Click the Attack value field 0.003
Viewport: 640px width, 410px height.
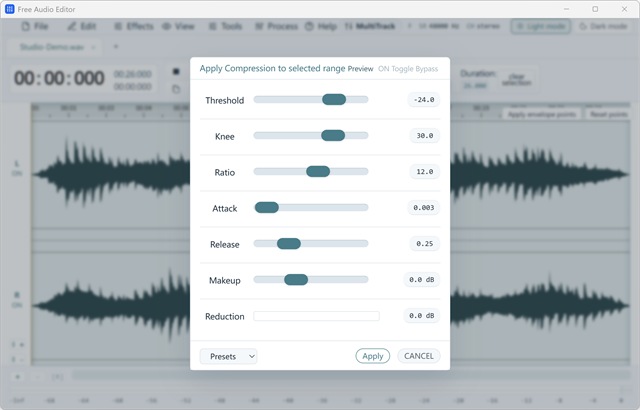point(424,208)
